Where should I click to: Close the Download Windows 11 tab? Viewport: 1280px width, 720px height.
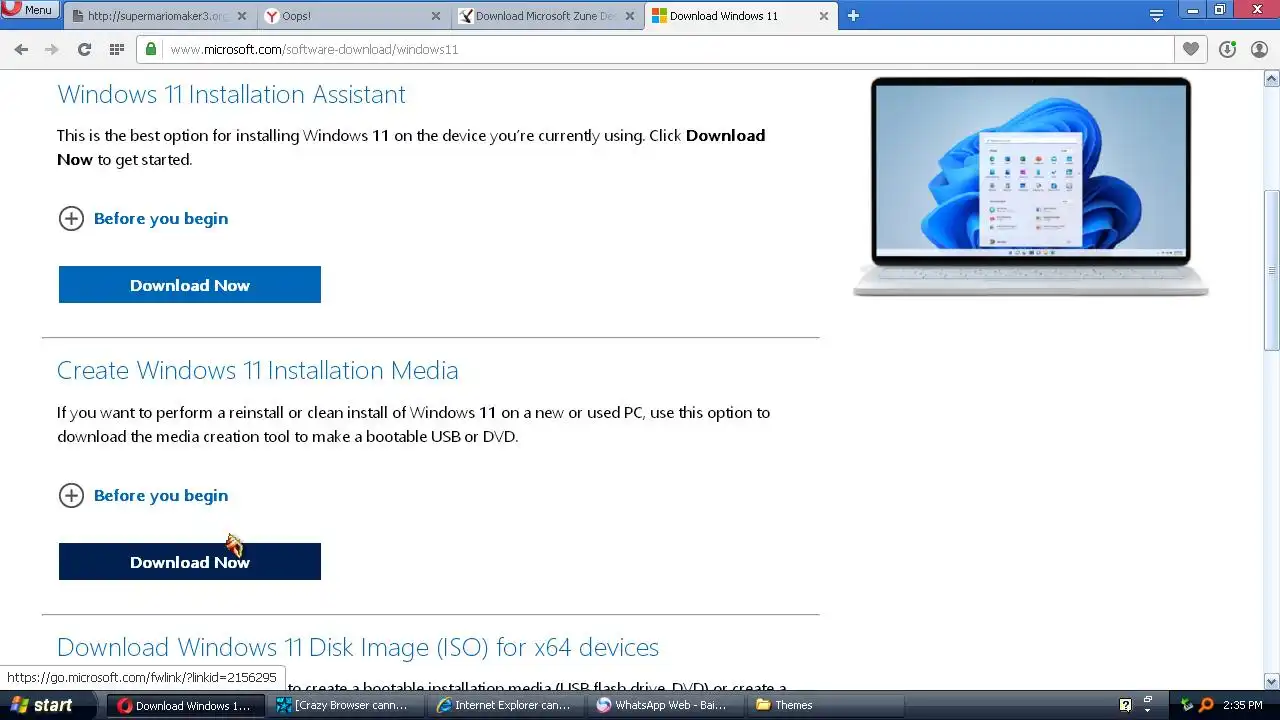(823, 16)
